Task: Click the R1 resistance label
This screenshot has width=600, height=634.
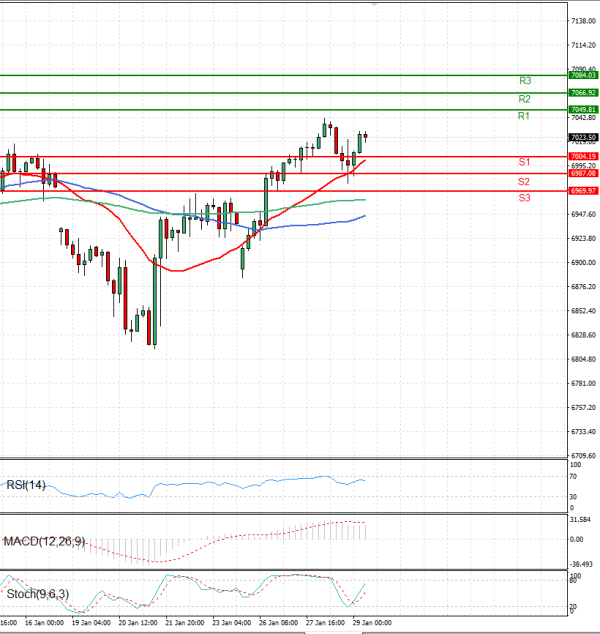Action: pyautogui.click(x=524, y=116)
